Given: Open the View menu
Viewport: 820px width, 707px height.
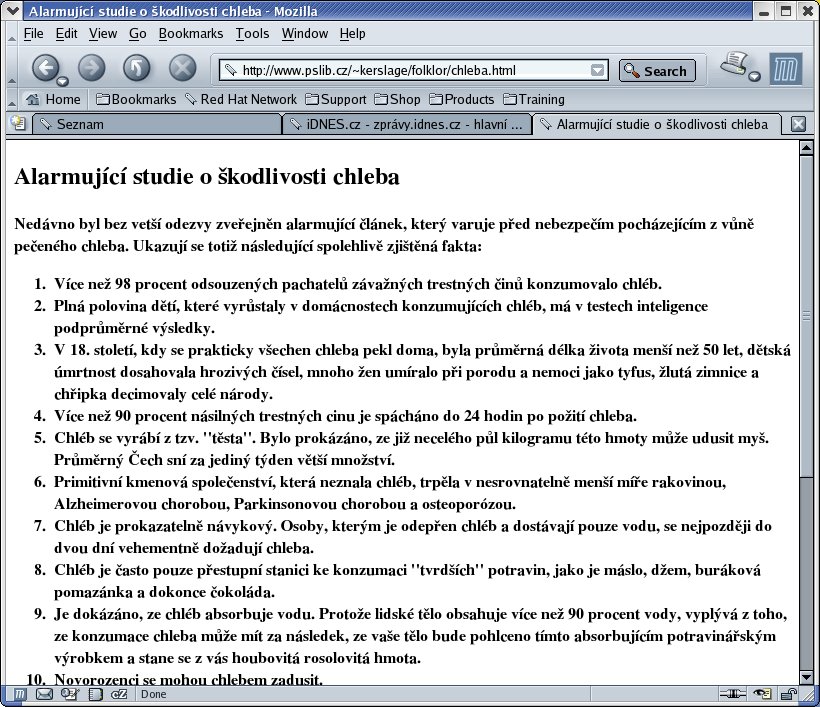Looking at the screenshot, I should [x=102, y=33].
